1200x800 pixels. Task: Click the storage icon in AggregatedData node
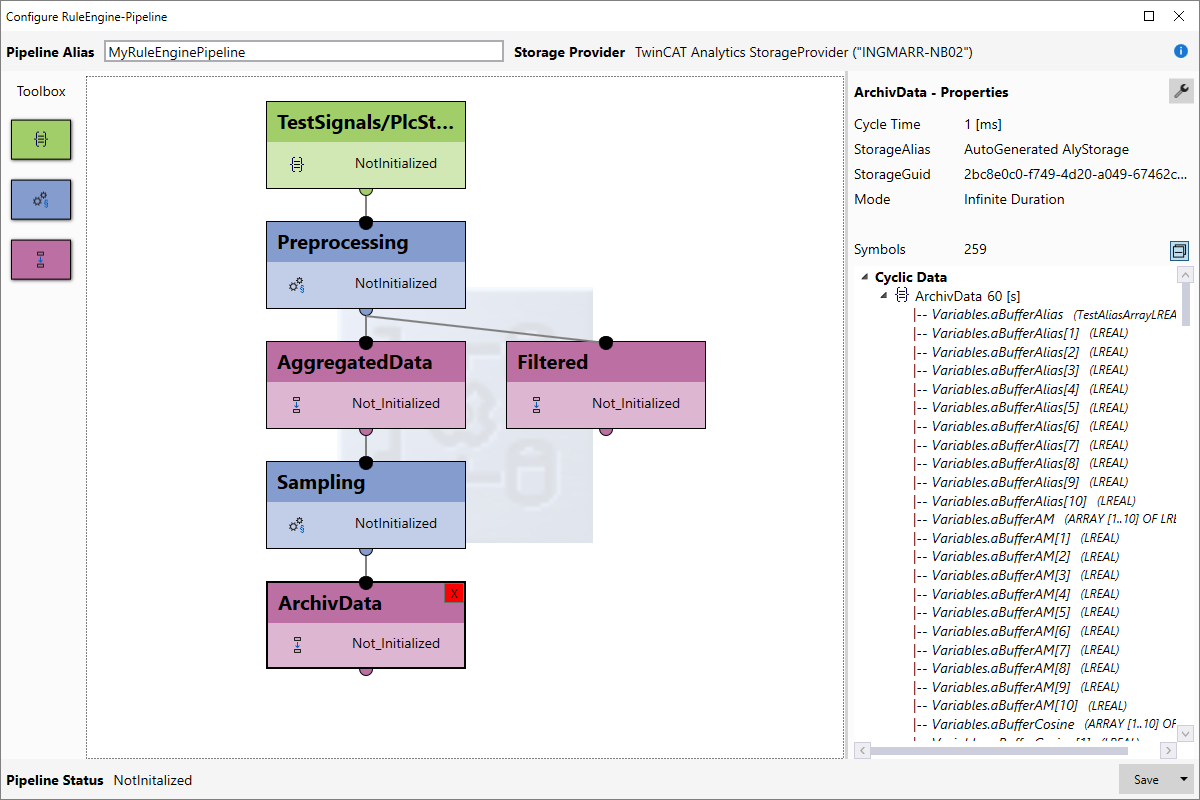point(296,404)
